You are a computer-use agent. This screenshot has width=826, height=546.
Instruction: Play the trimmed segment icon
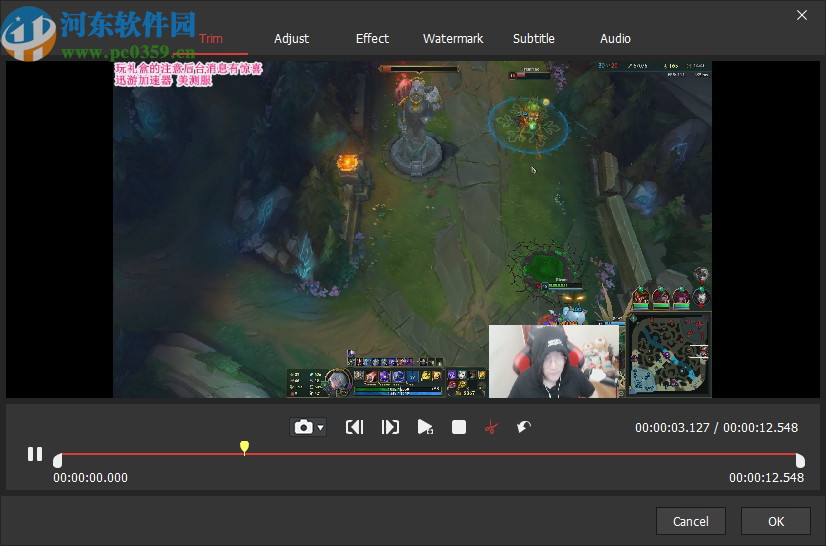point(425,427)
